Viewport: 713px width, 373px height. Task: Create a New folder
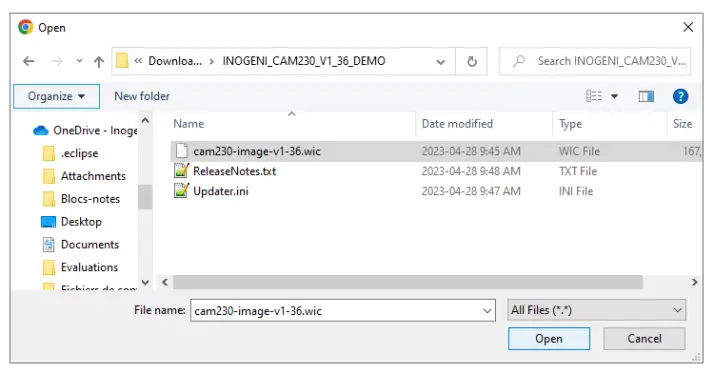coord(142,96)
